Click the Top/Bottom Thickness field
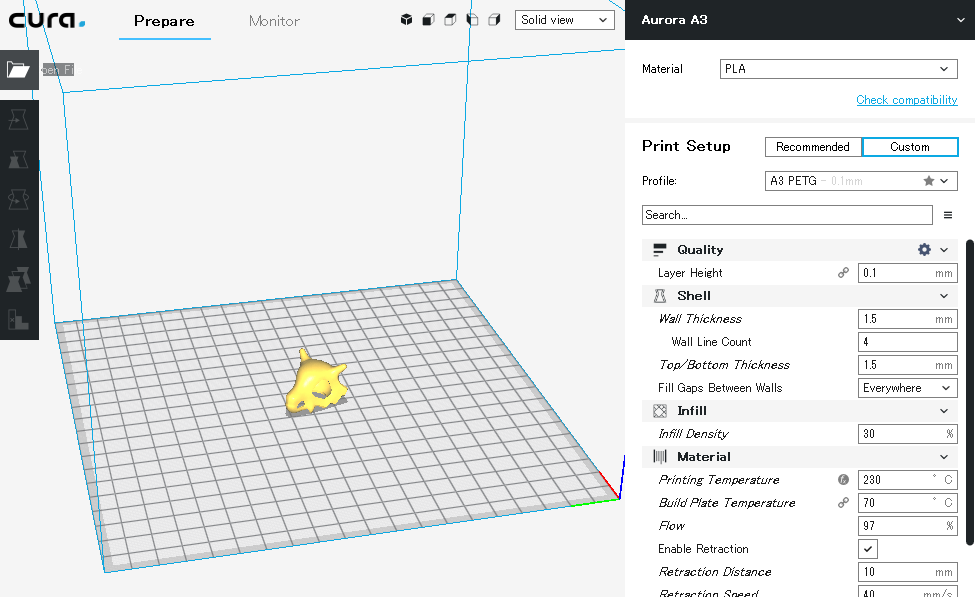The image size is (975, 597). 908,365
